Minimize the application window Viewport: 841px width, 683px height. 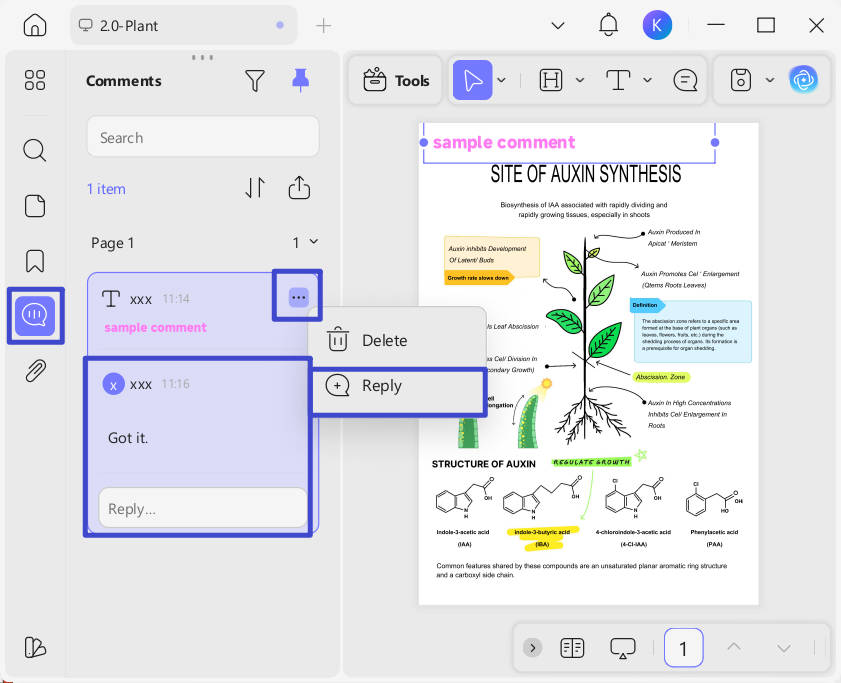coord(715,25)
